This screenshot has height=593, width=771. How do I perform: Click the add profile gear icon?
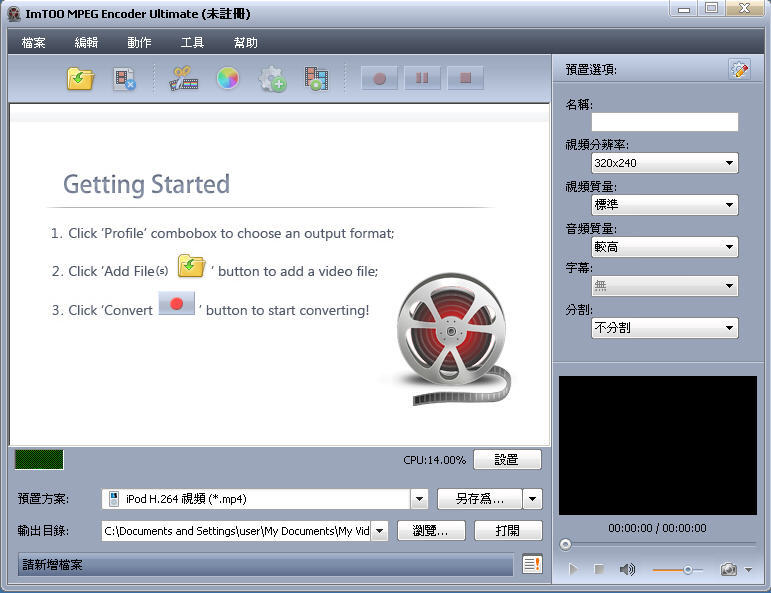272,78
